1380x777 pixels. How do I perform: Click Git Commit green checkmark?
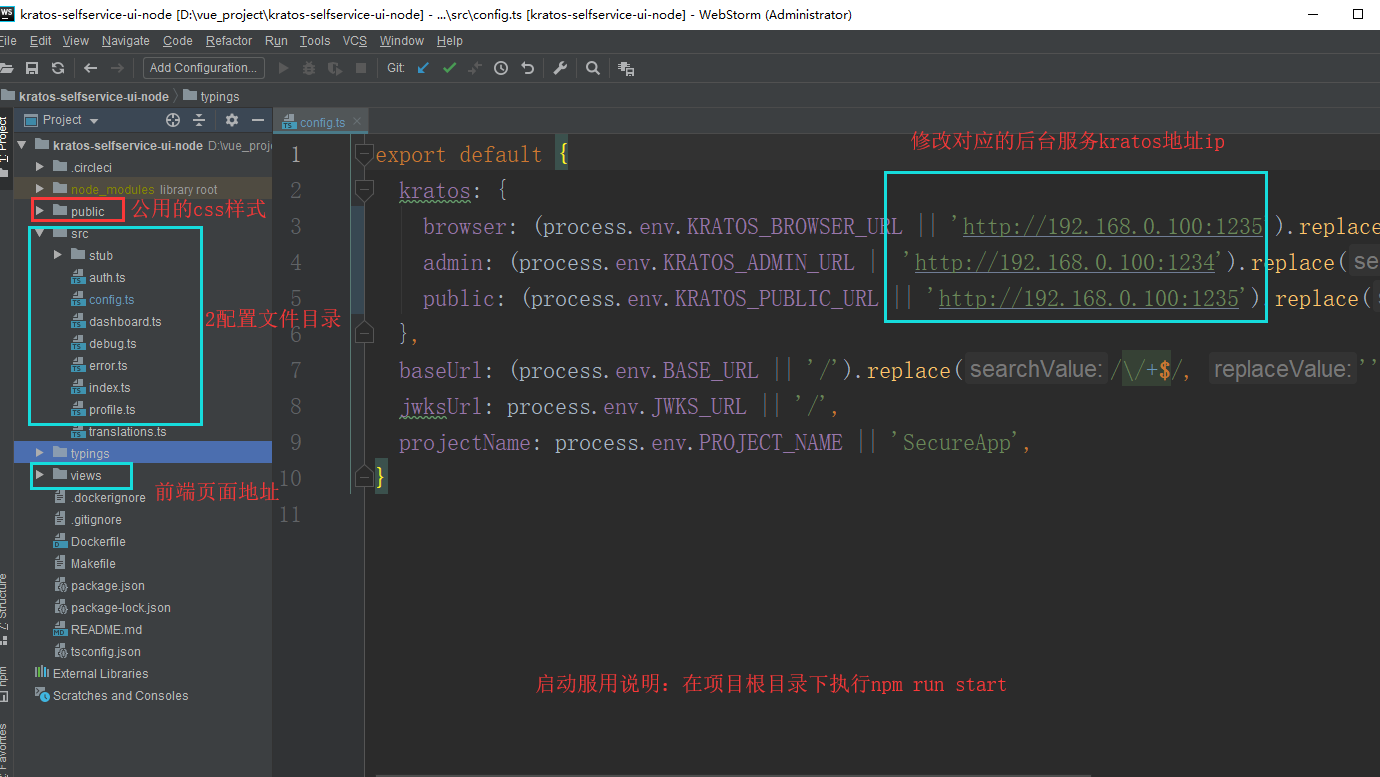(449, 68)
